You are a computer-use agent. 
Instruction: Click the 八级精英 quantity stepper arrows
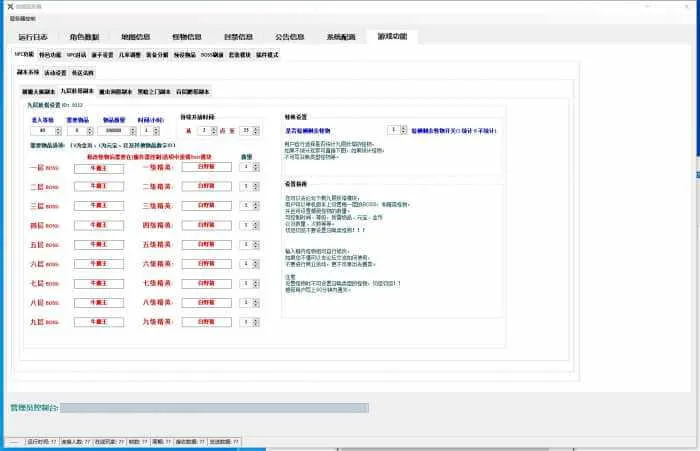pos(256,303)
